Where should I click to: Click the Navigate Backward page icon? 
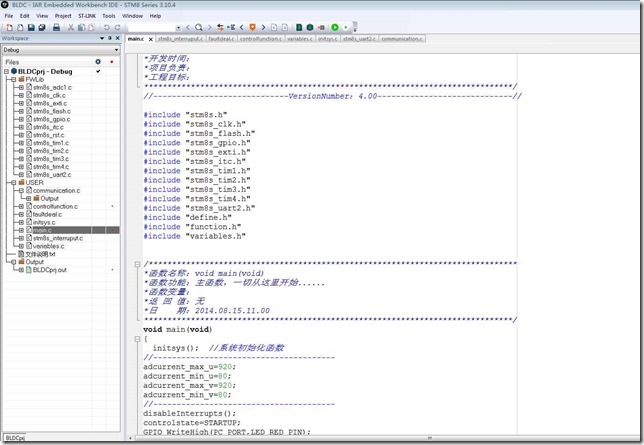pos(274,28)
